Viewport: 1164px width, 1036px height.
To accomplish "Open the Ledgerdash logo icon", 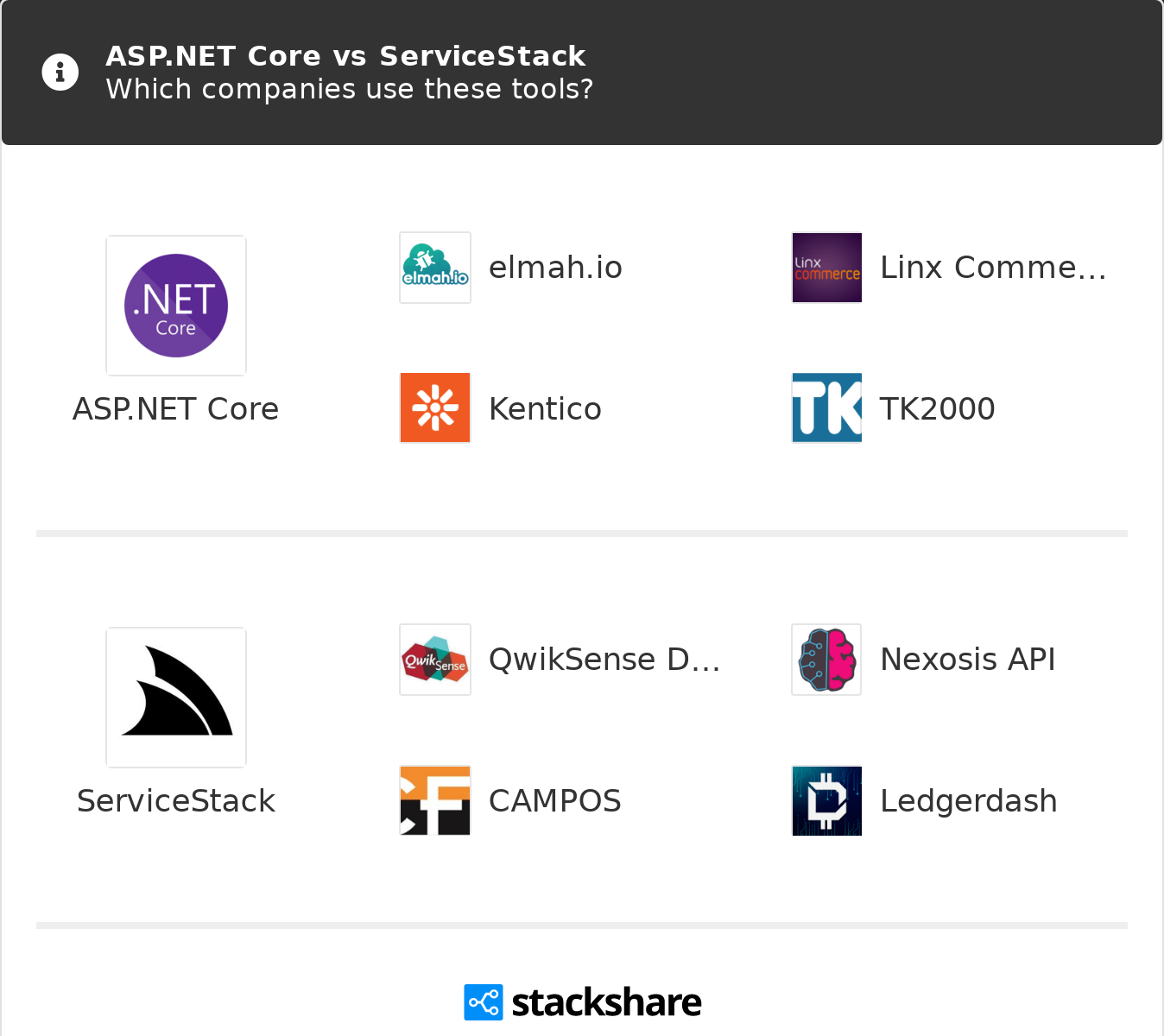I will tap(827, 800).
